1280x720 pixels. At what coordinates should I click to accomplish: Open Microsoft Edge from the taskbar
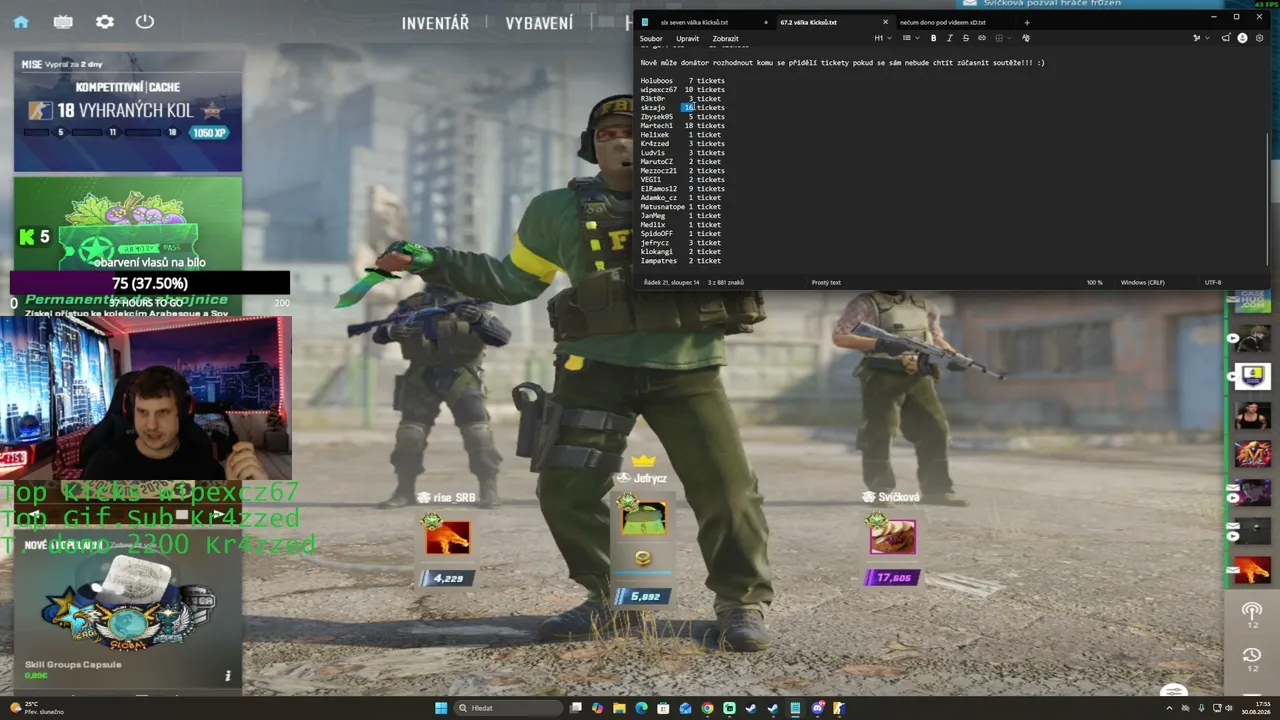coord(641,708)
